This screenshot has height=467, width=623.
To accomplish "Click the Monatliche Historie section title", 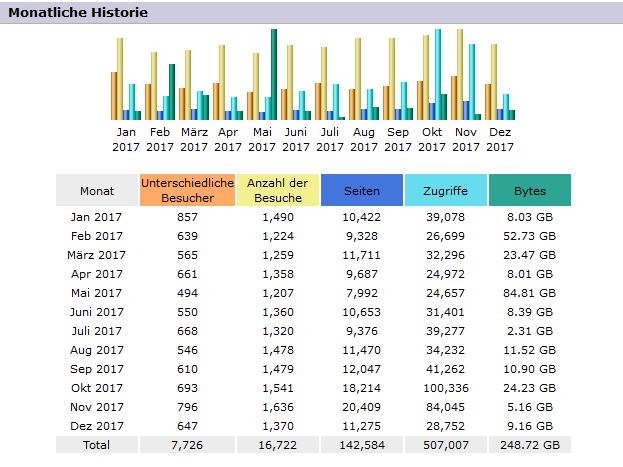I will pyautogui.click(x=78, y=13).
